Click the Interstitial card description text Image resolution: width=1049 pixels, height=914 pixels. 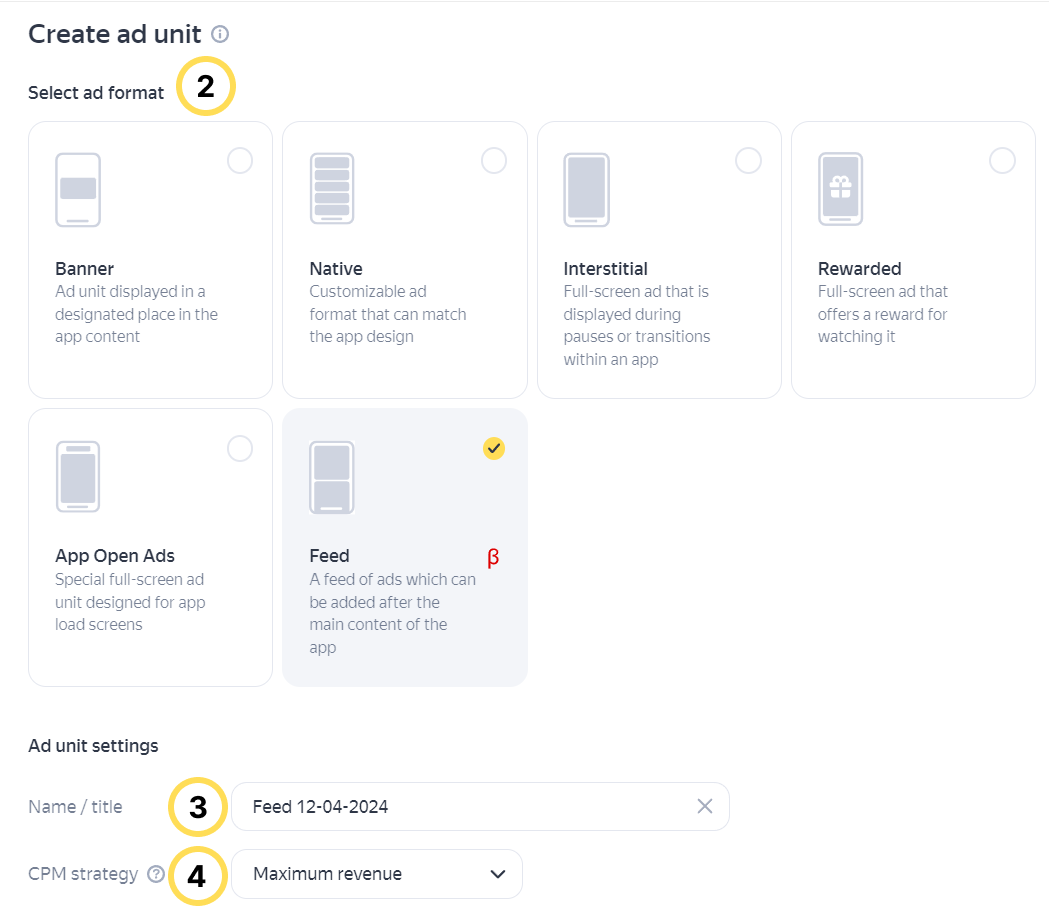tap(636, 326)
